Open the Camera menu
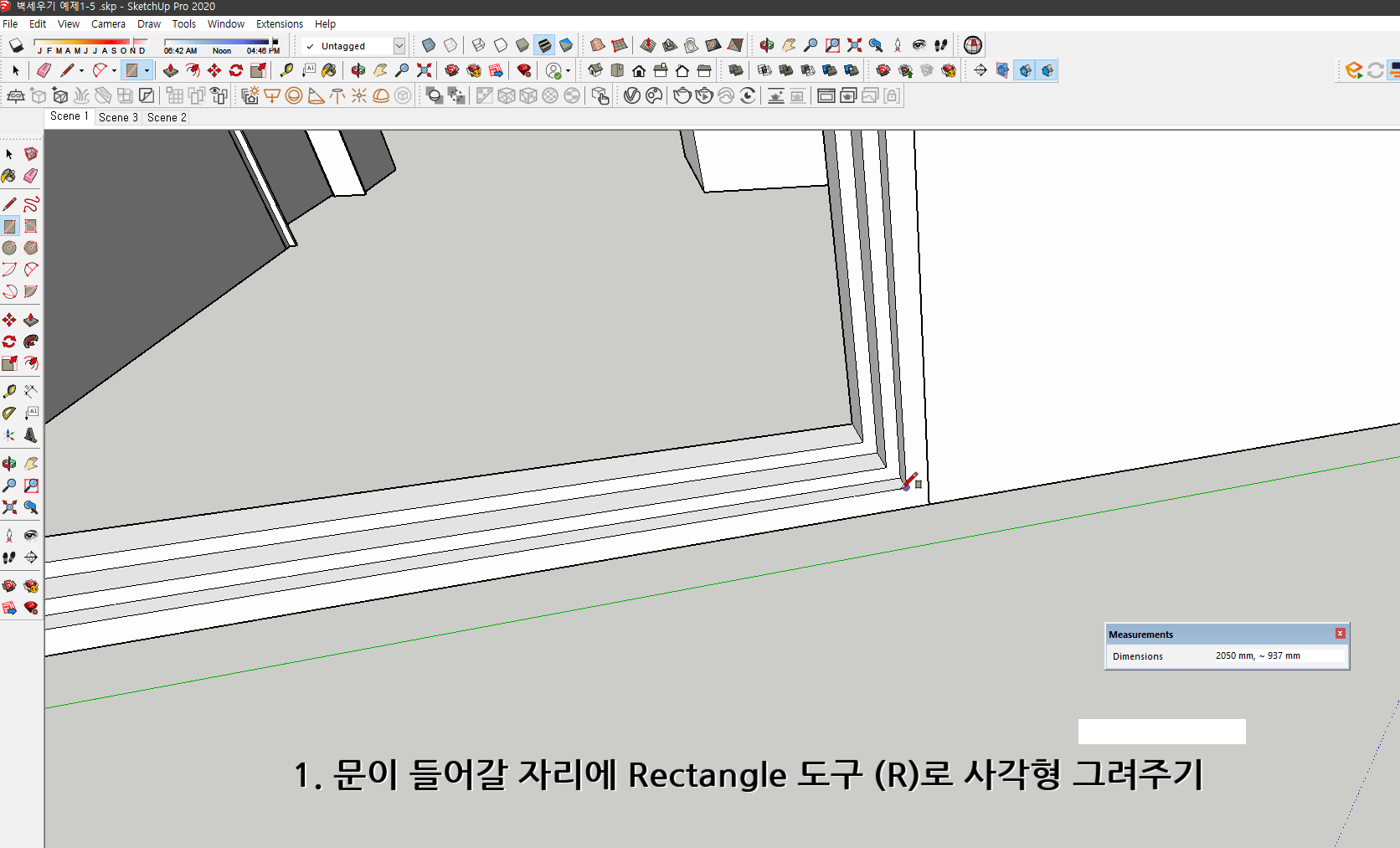The height and width of the screenshot is (848, 1400). tap(108, 23)
